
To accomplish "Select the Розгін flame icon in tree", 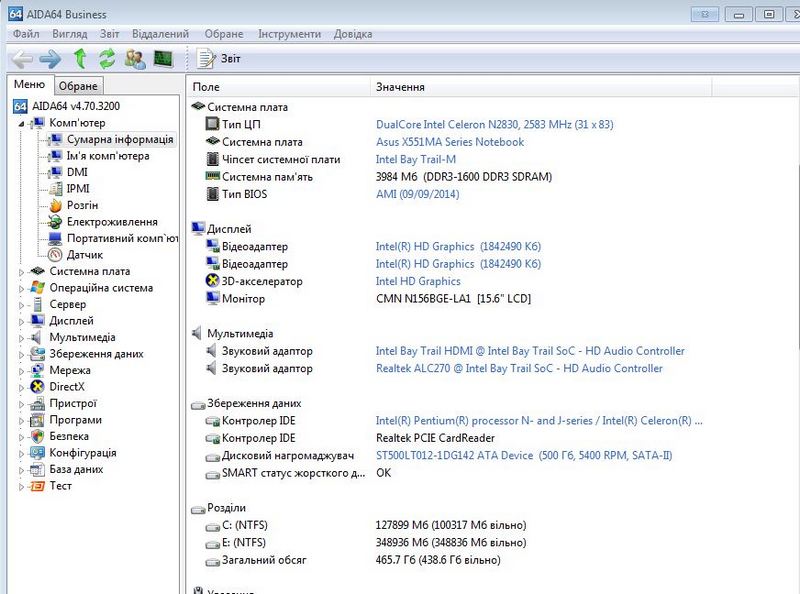I will click(x=56, y=205).
